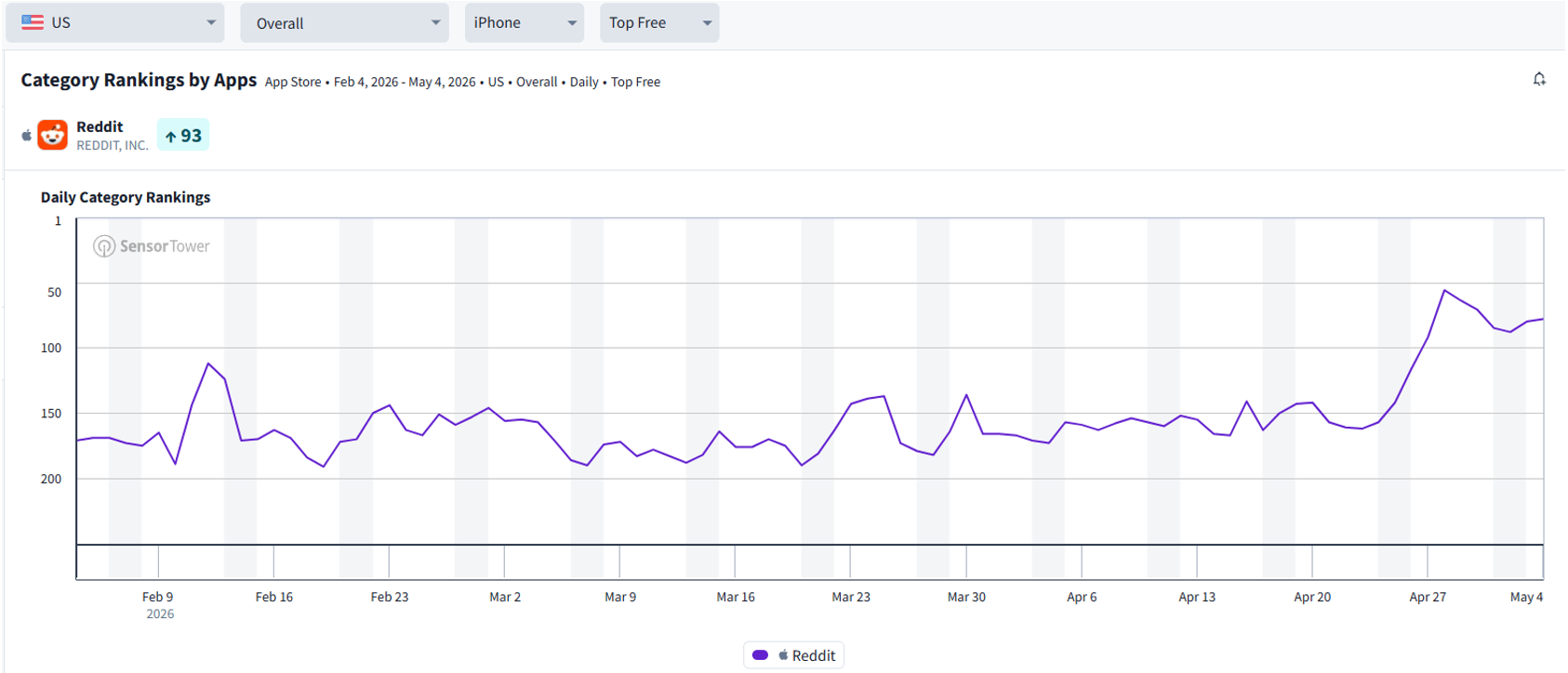Click the Reddit app name in header
The width and height of the screenshot is (1568, 673).
coord(100,126)
